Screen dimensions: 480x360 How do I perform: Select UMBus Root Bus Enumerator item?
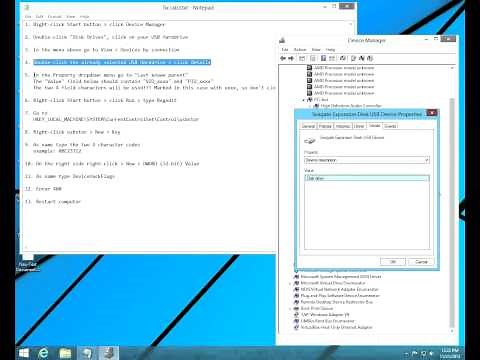327,321
